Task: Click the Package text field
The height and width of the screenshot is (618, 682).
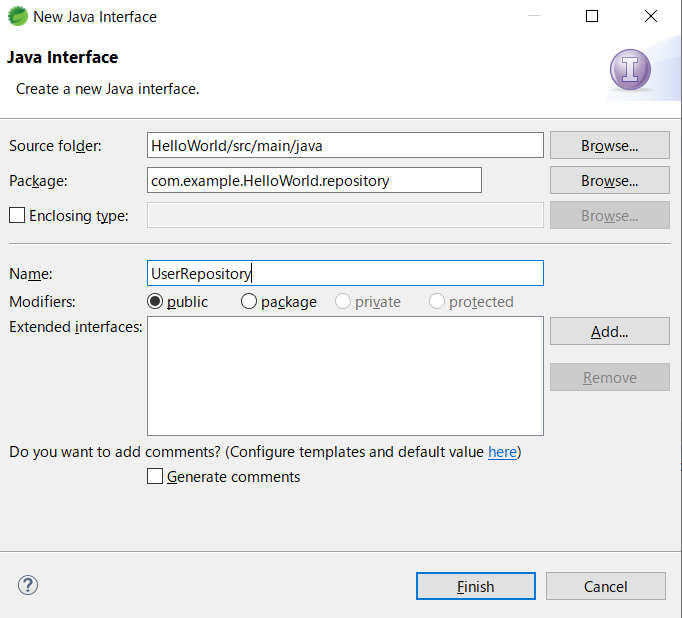Action: pyautogui.click(x=314, y=180)
